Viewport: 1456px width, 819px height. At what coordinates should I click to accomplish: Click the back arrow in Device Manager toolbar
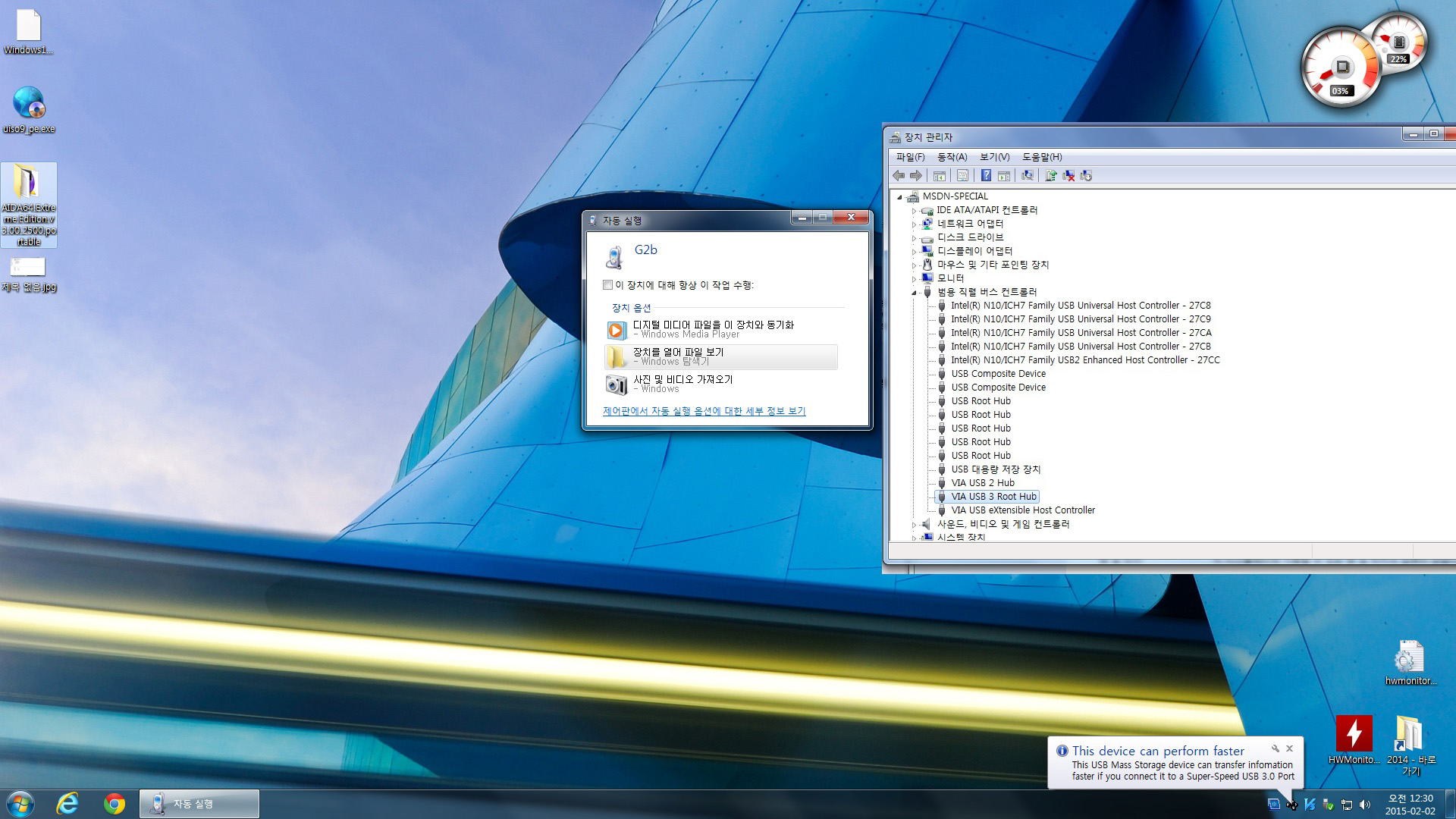pos(899,175)
